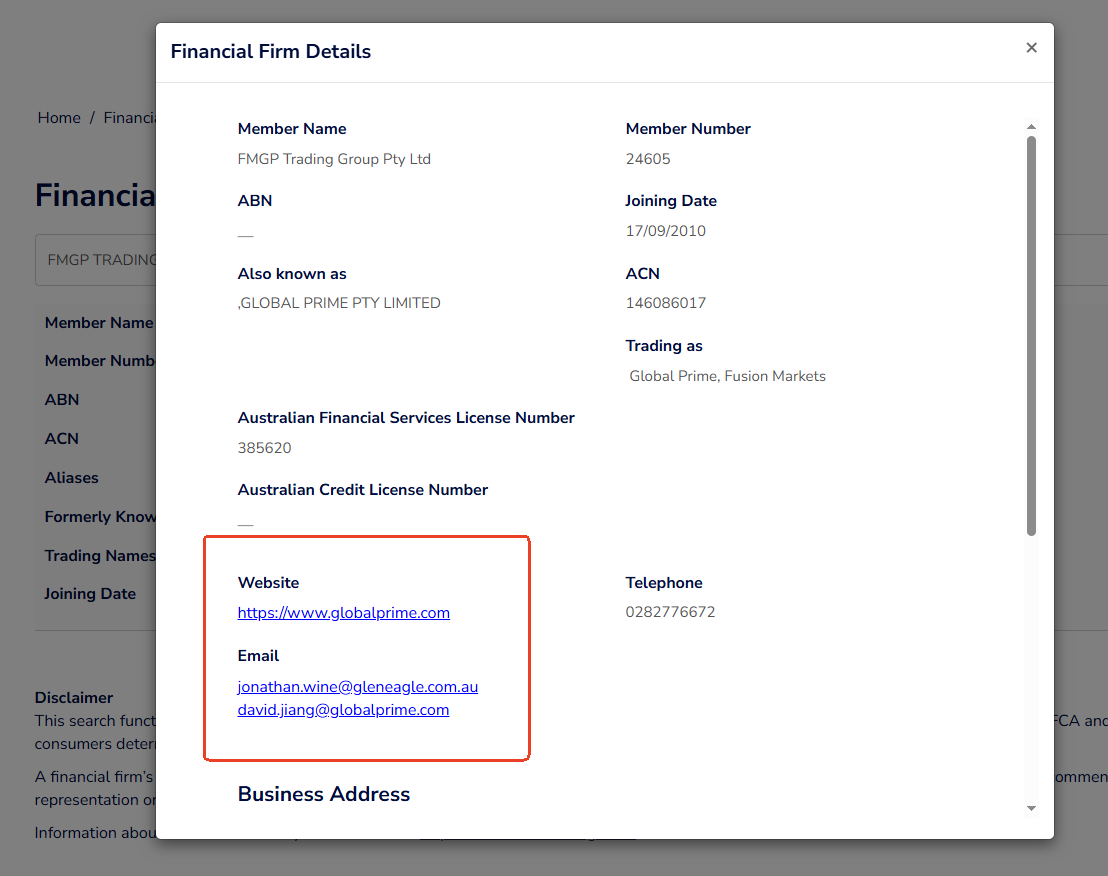The height and width of the screenshot is (876, 1108).
Task: Click the Disclaimer heading on the background page
Action: click(73, 697)
